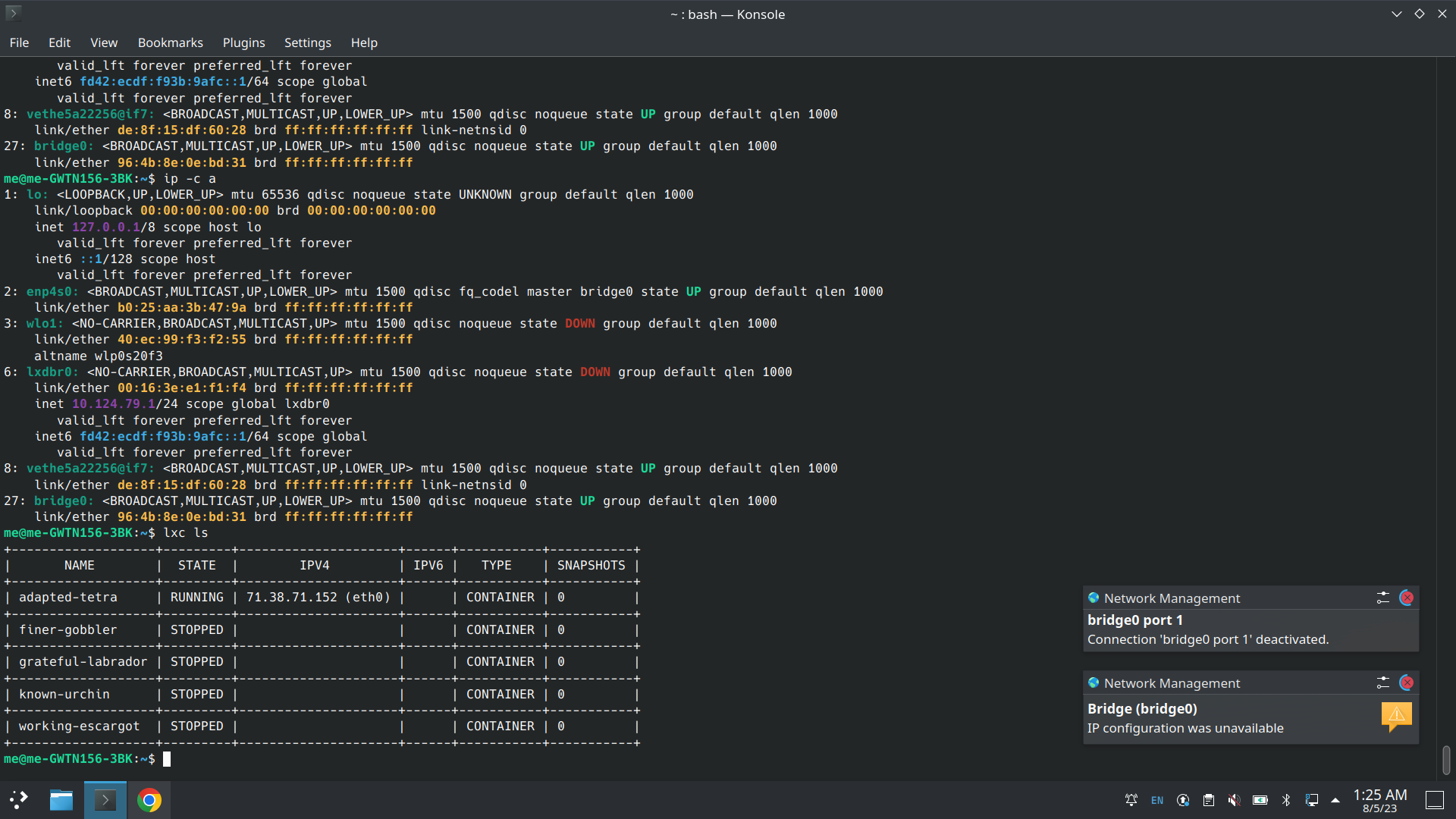Viewport: 1456px width, 819px height.
Task: Open the Plugins menu
Action: (243, 42)
